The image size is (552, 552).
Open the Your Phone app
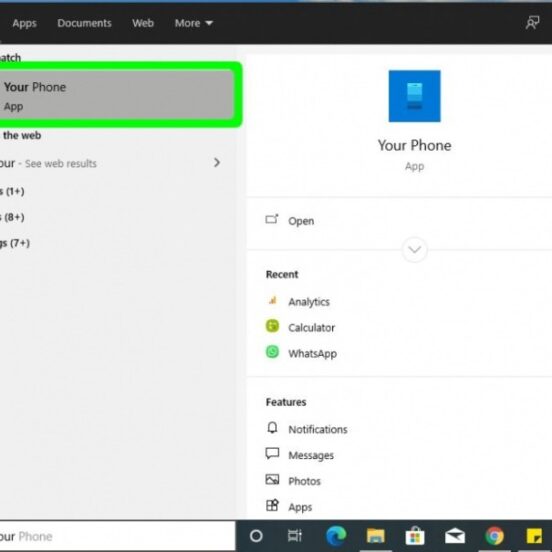301,221
